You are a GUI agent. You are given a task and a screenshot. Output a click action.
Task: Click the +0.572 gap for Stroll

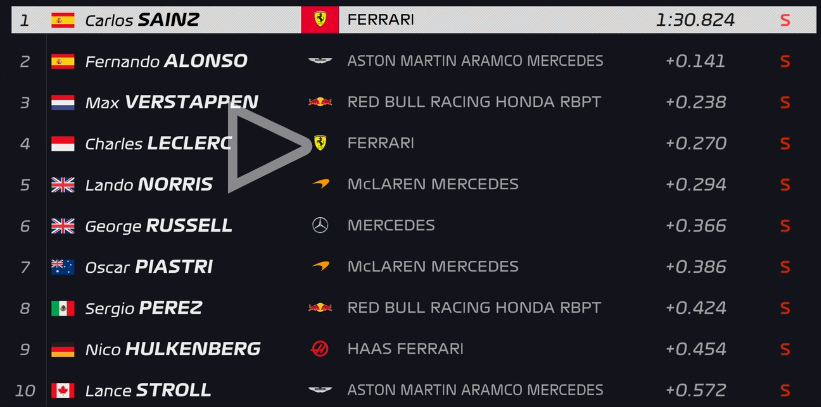(x=696, y=390)
